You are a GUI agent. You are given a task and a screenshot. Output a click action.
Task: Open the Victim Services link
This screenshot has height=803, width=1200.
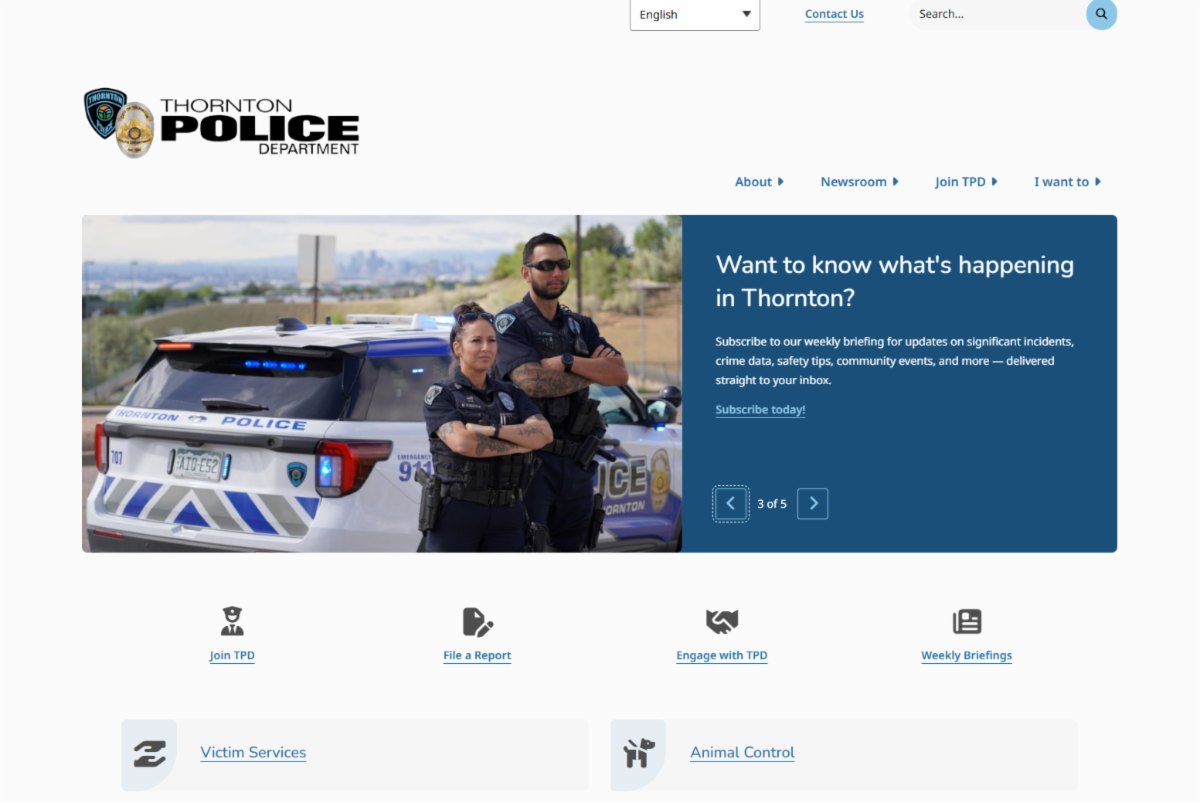click(x=253, y=753)
